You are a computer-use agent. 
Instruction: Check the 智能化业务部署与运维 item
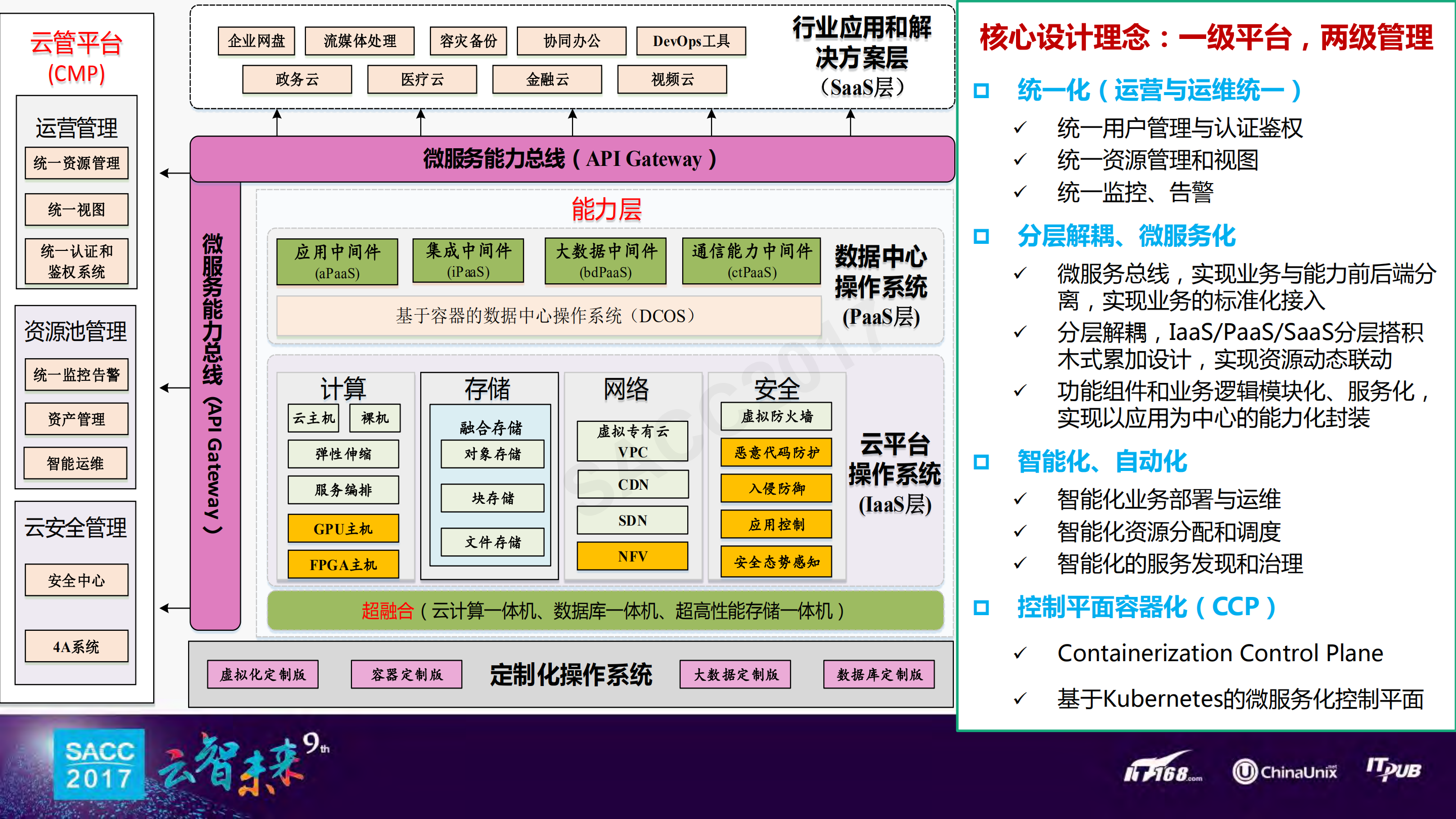(1169, 500)
